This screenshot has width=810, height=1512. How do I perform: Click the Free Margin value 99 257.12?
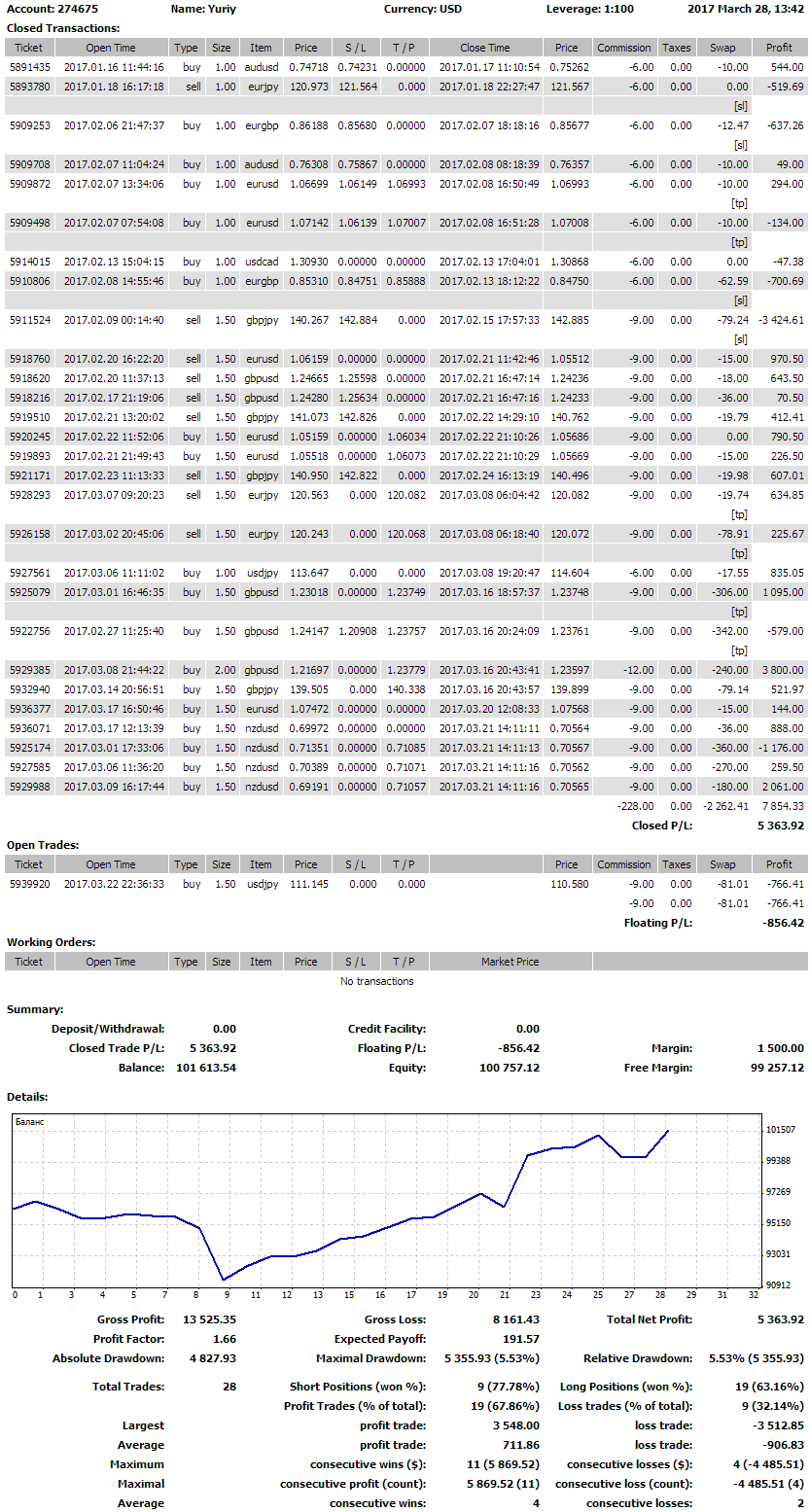point(773,1068)
